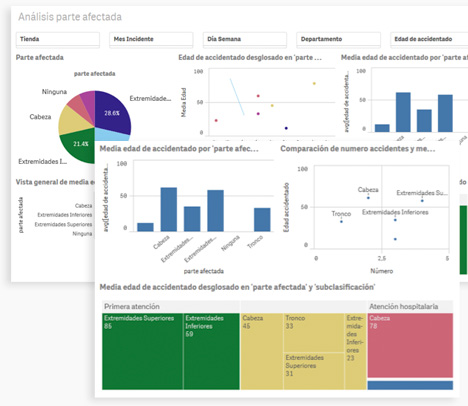
Task: Select the red Cabeza 78 treemap cell
Action: point(410,345)
